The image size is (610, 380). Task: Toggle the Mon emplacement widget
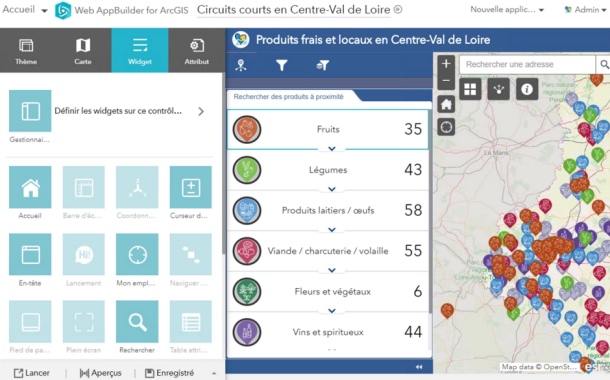[137, 254]
